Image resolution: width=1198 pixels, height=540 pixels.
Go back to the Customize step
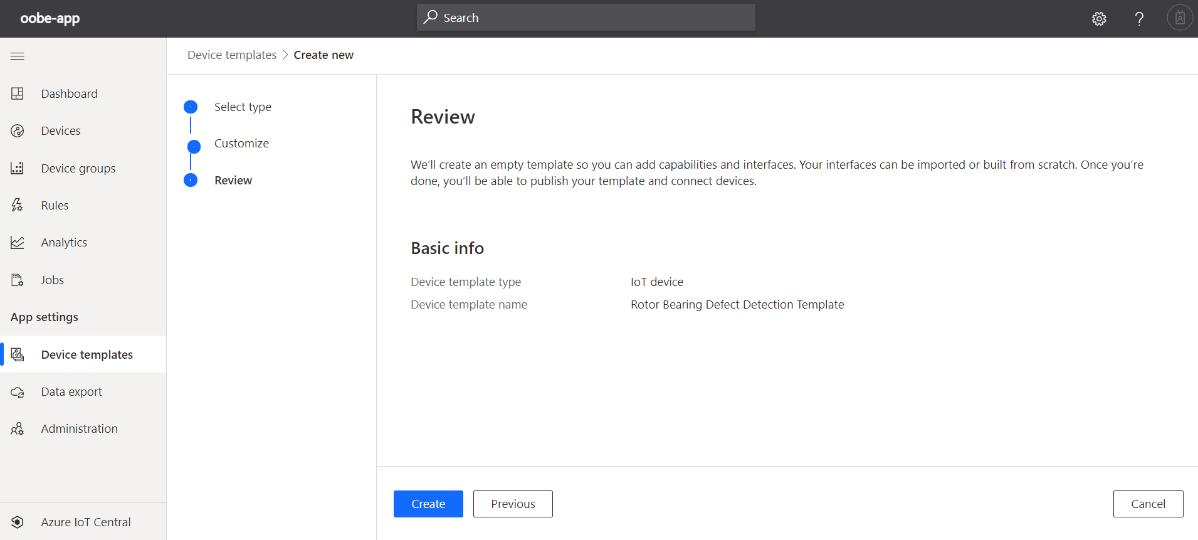click(241, 143)
